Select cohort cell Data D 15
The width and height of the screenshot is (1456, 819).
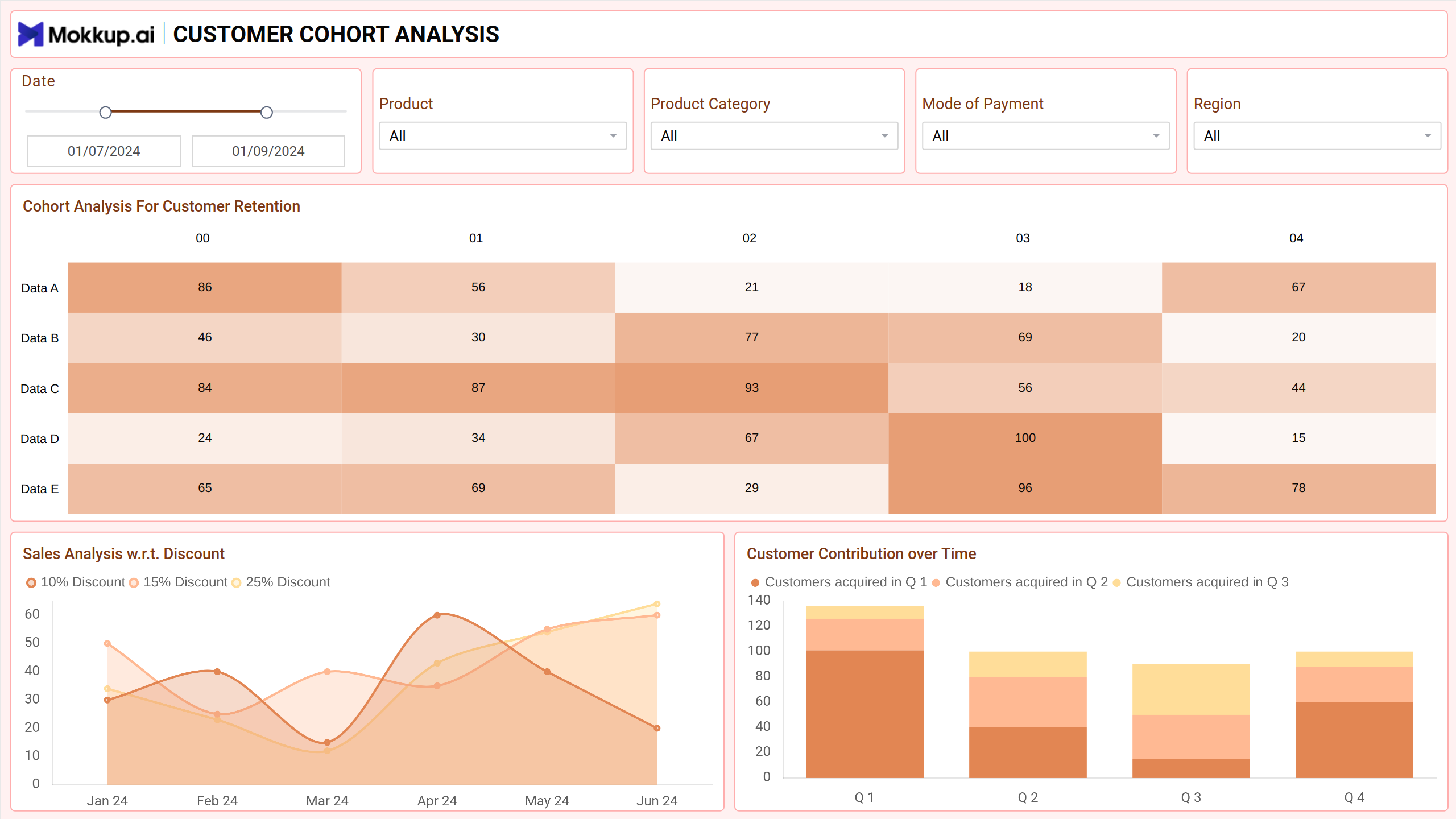[x=1298, y=438]
